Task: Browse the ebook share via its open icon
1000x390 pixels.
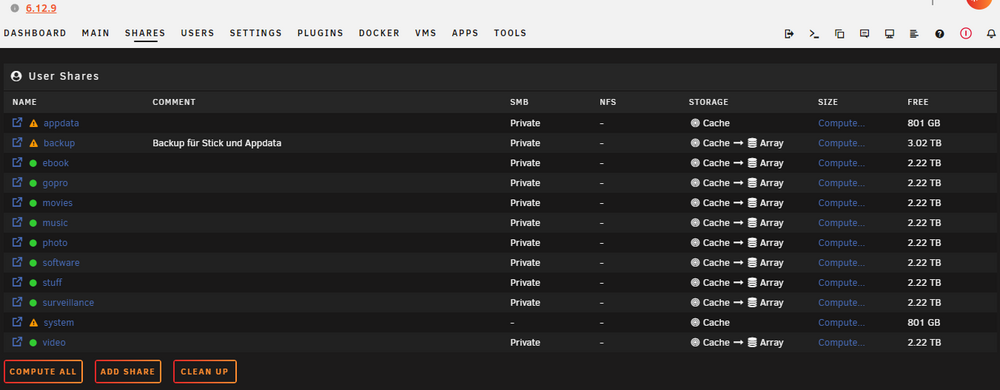Action: [18, 162]
